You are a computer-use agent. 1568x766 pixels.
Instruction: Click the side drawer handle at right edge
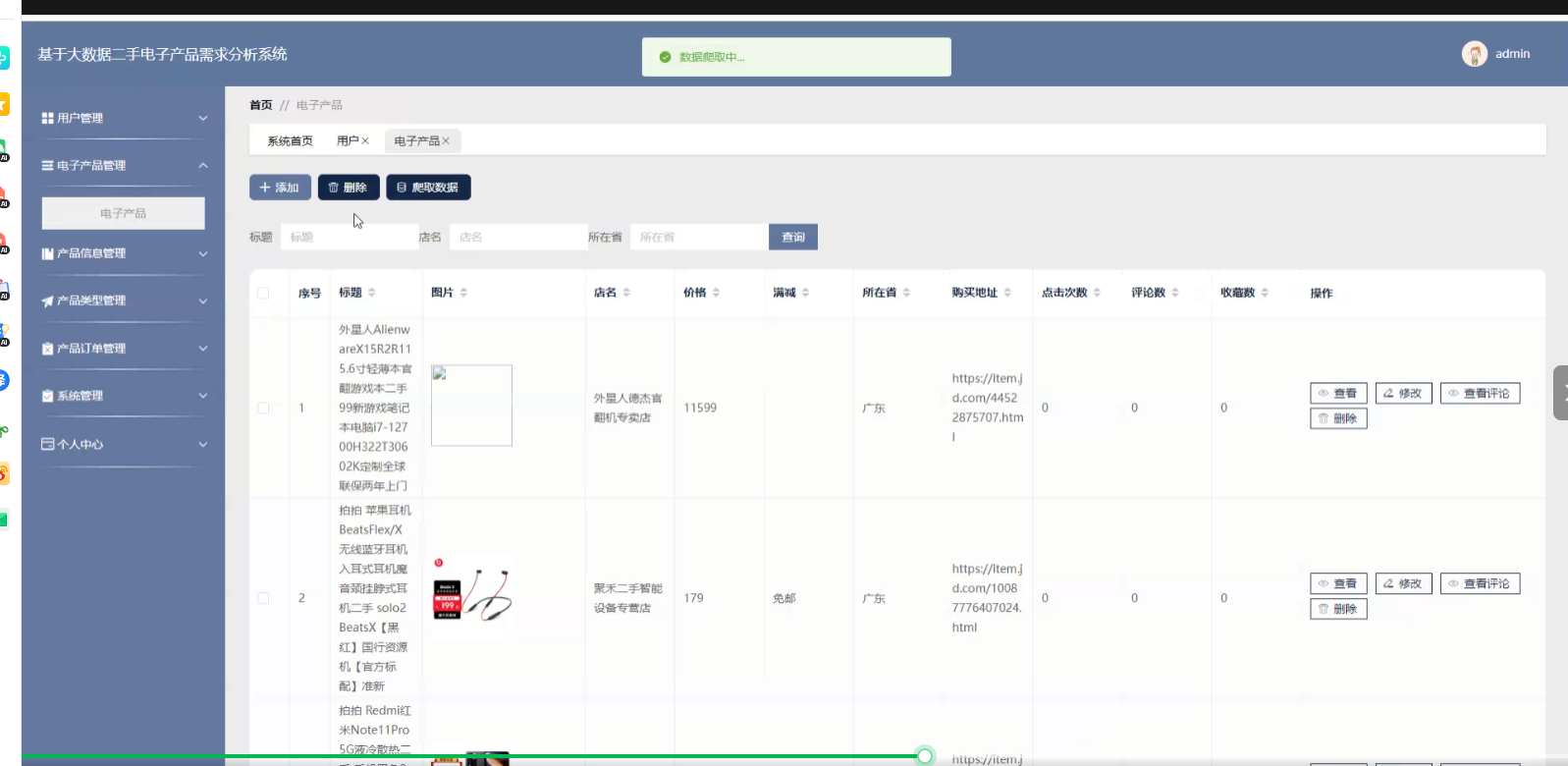(x=1560, y=393)
